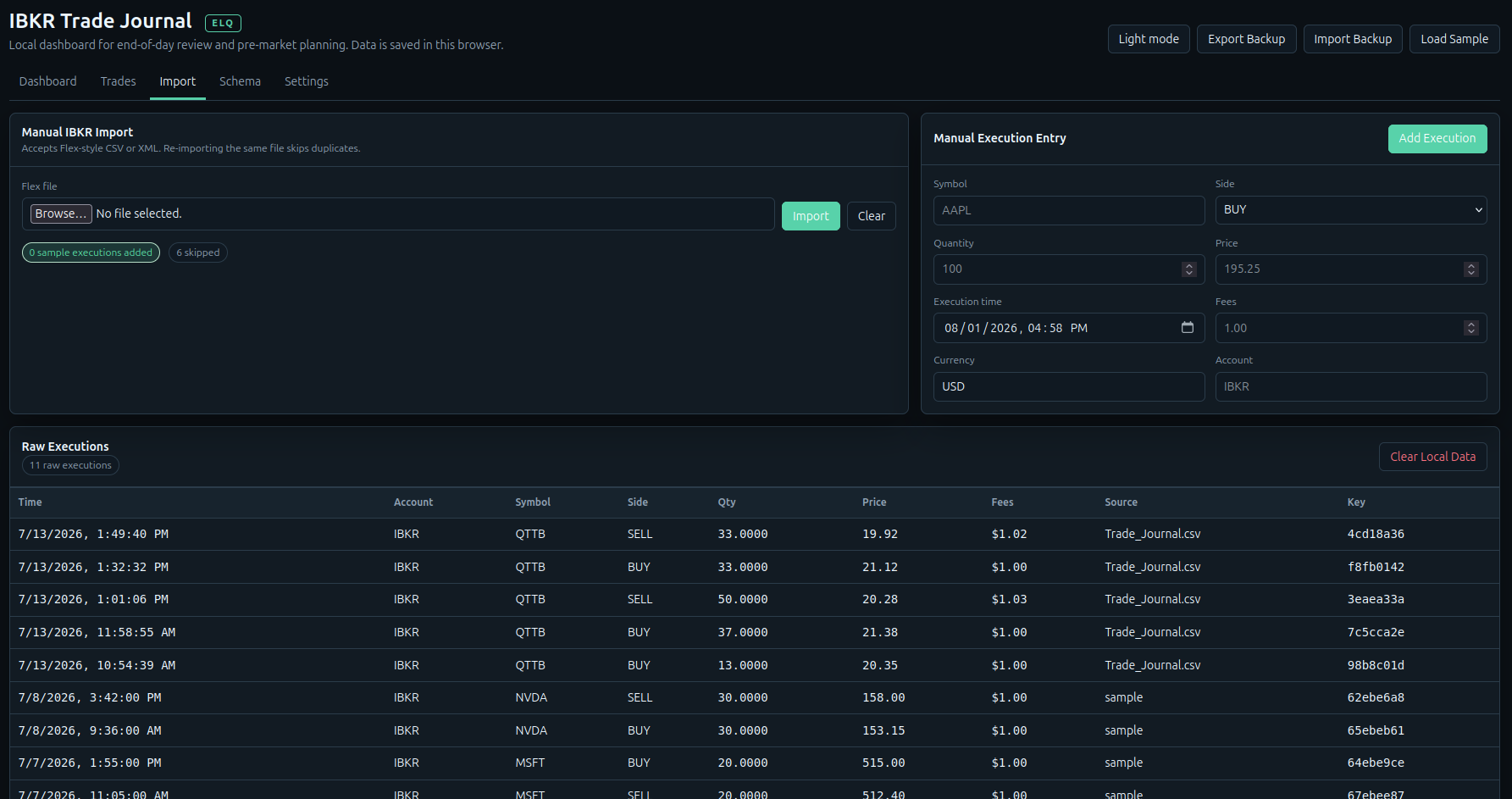The height and width of the screenshot is (799, 1512).
Task: Click the '6 skipped' badge
Action: (x=198, y=252)
